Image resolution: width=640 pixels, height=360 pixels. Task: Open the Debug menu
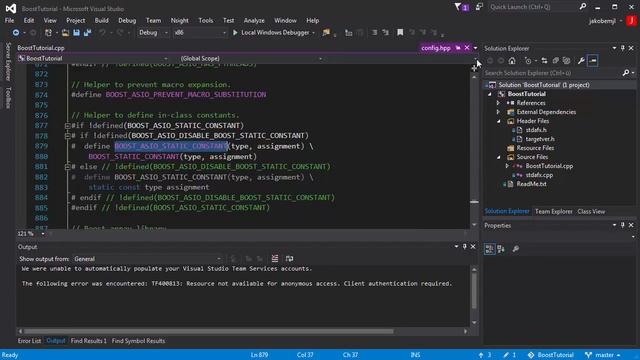127,20
